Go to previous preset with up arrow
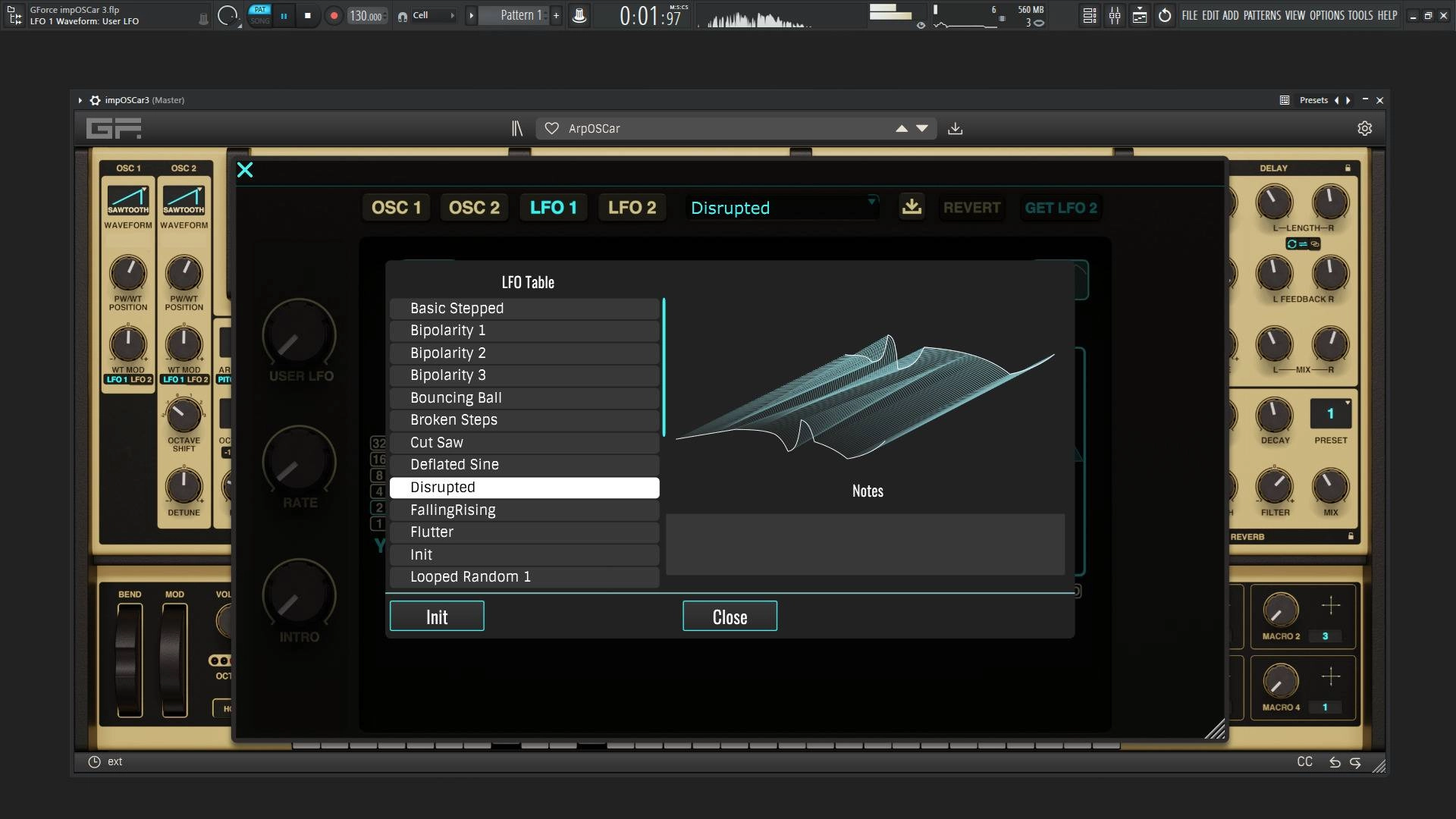The height and width of the screenshot is (819, 1456). coord(902,129)
